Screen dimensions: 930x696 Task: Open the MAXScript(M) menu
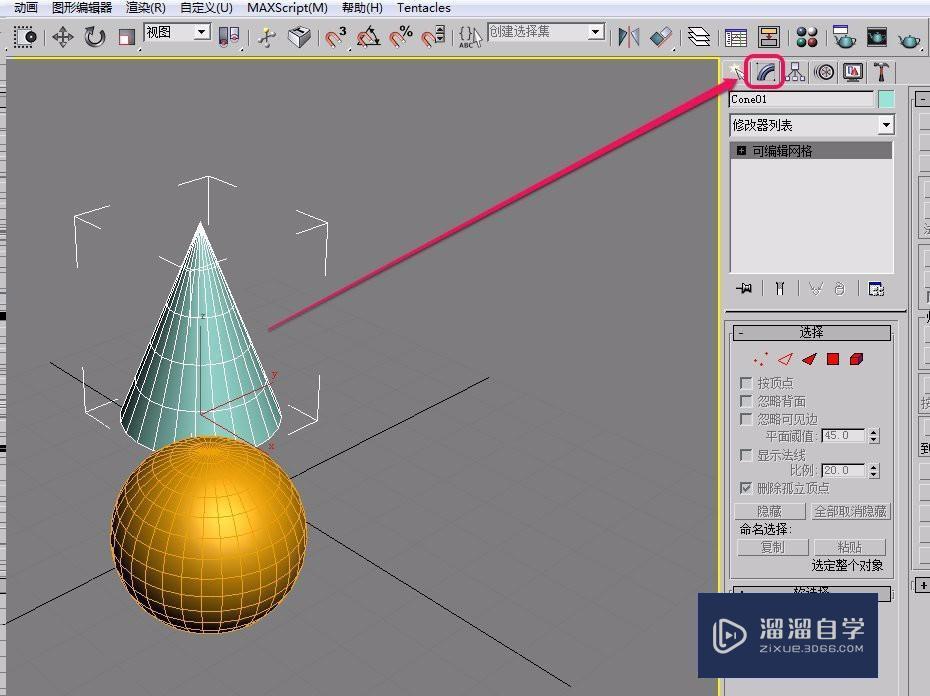click(287, 8)
